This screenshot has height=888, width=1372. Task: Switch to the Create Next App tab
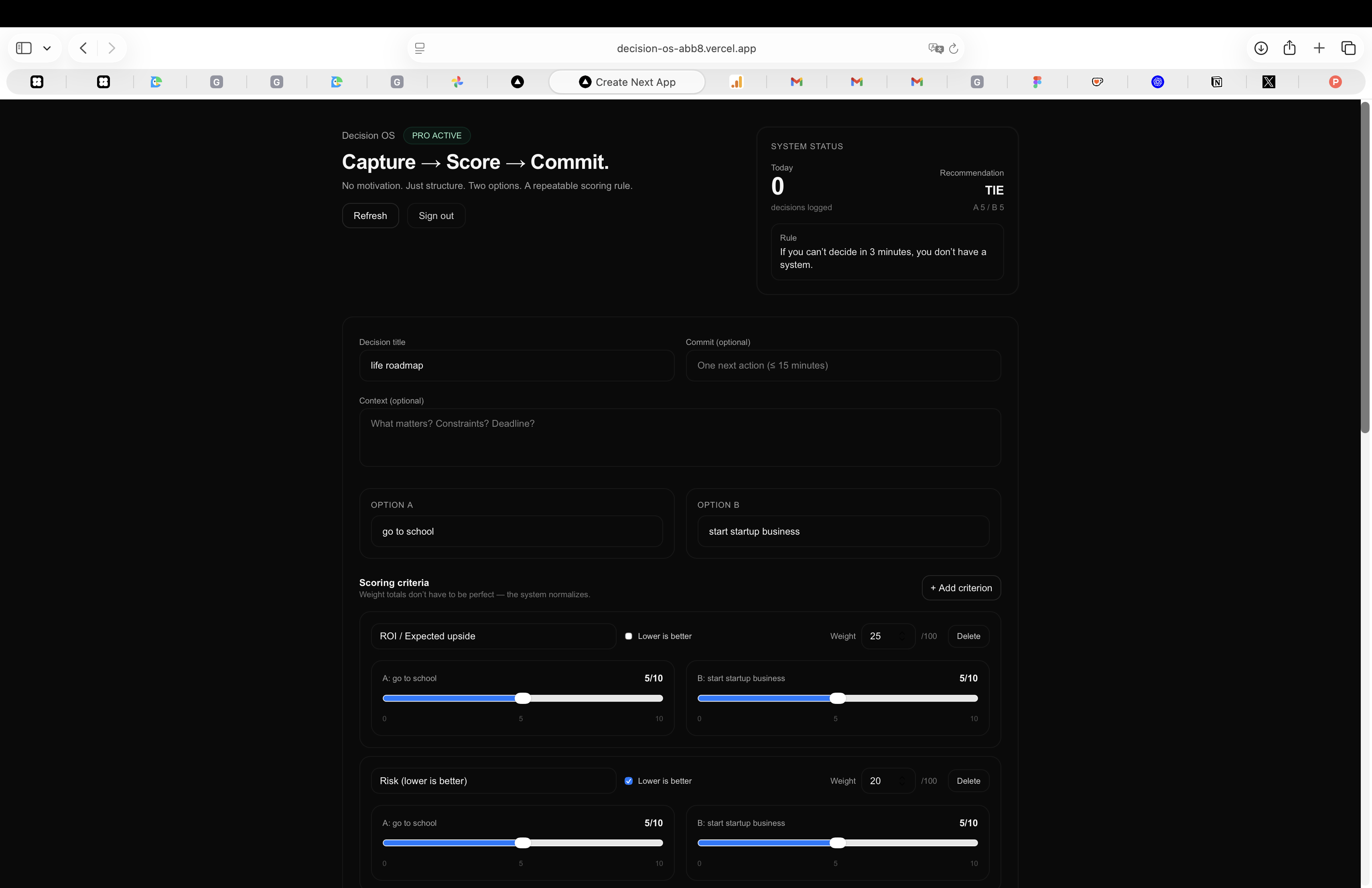coord(627,82)
